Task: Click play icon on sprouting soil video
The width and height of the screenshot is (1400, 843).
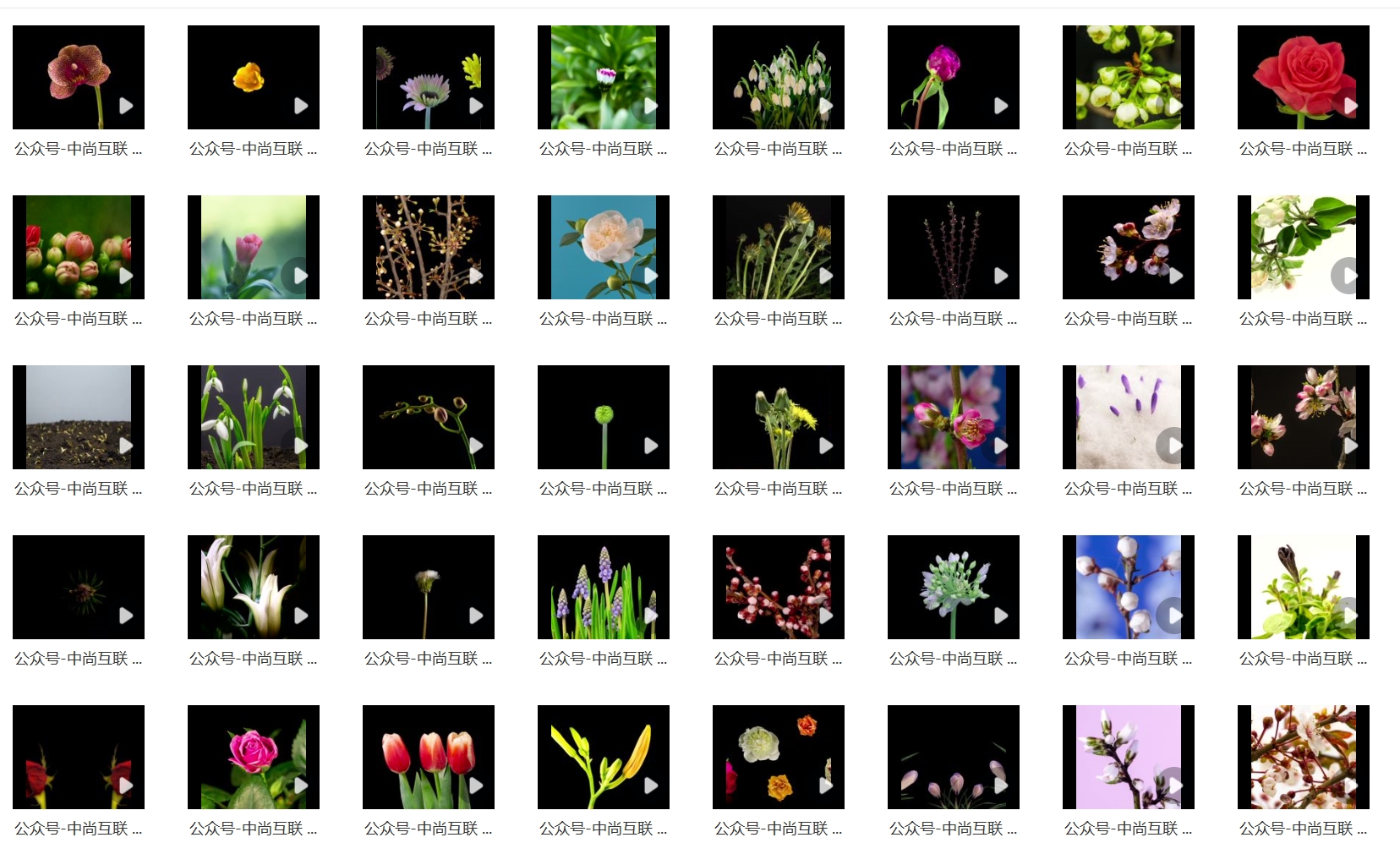Action: [126, 446]
